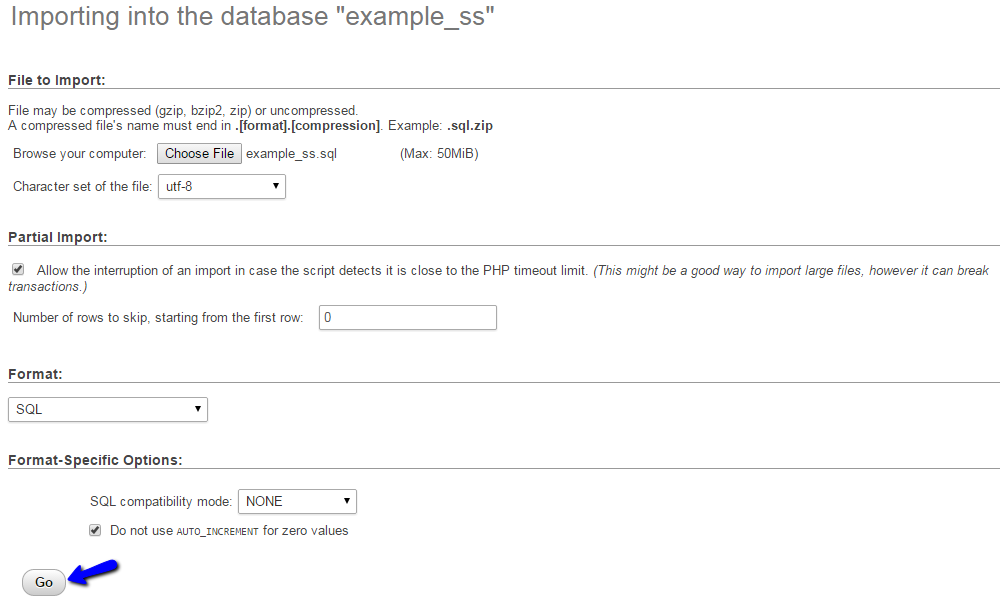
Task: Click Go below Format-Specific Options
Action: pyautogui.click(x=44, y=582)
